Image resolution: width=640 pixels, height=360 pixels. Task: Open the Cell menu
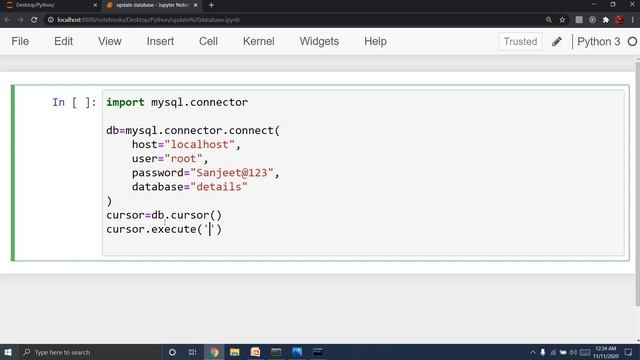[208, 41]
